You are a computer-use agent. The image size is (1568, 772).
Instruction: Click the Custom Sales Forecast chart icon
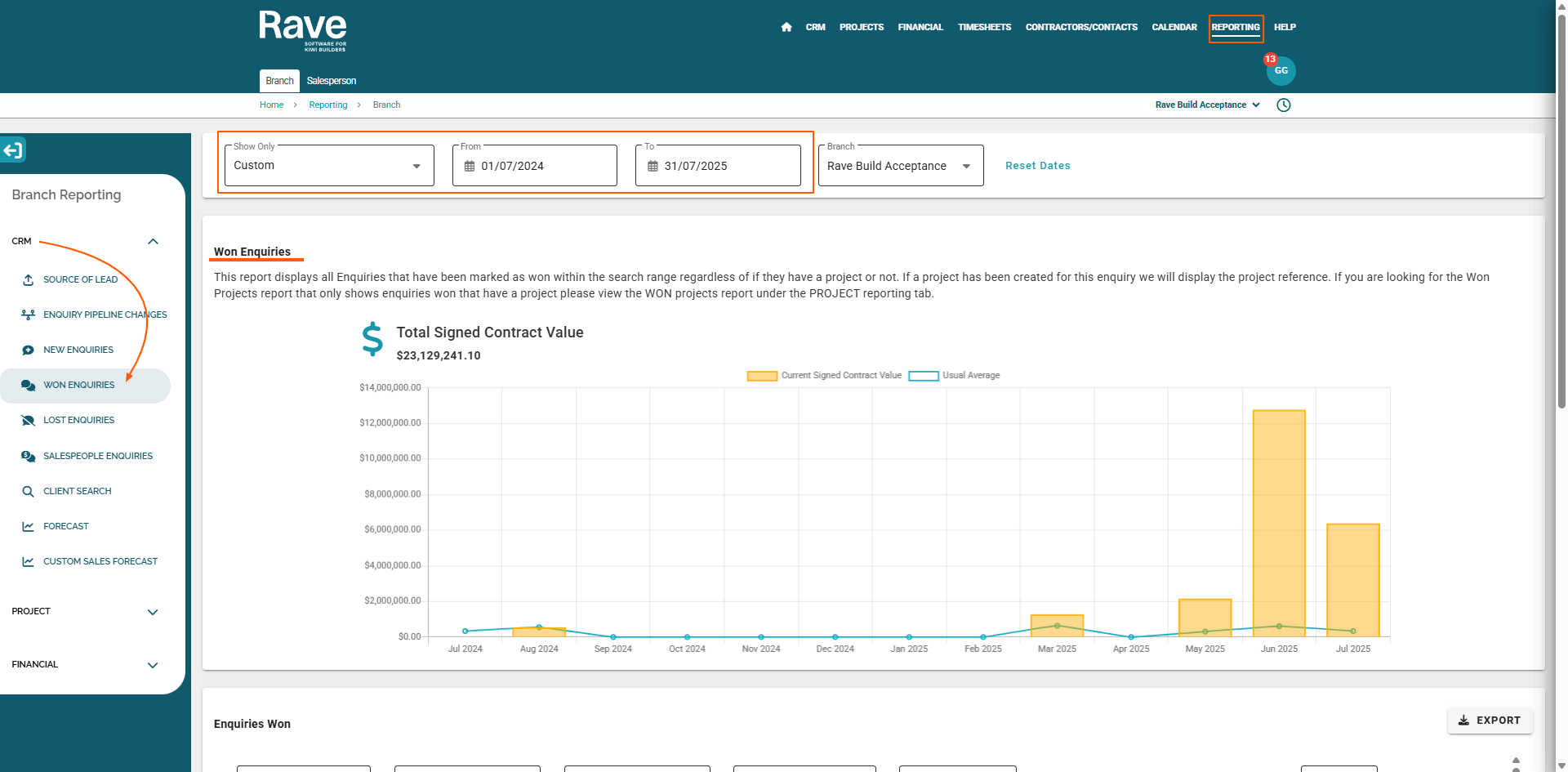pyautogui.click(x=28, y=561)
